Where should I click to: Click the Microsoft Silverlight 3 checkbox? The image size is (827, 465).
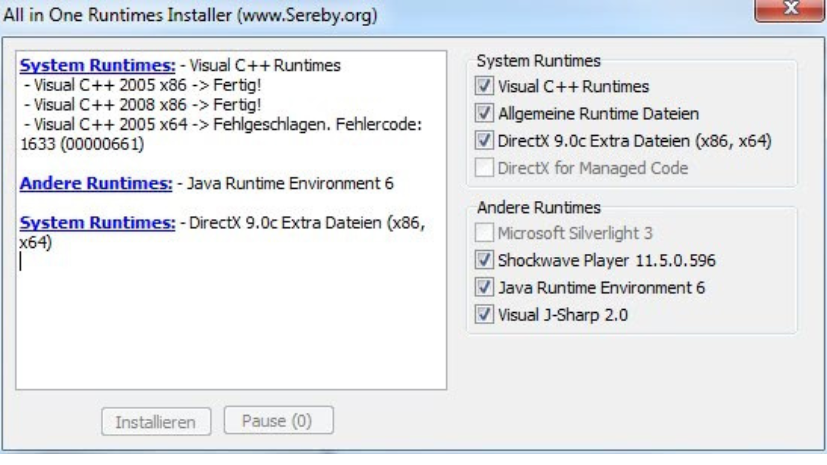485,234
